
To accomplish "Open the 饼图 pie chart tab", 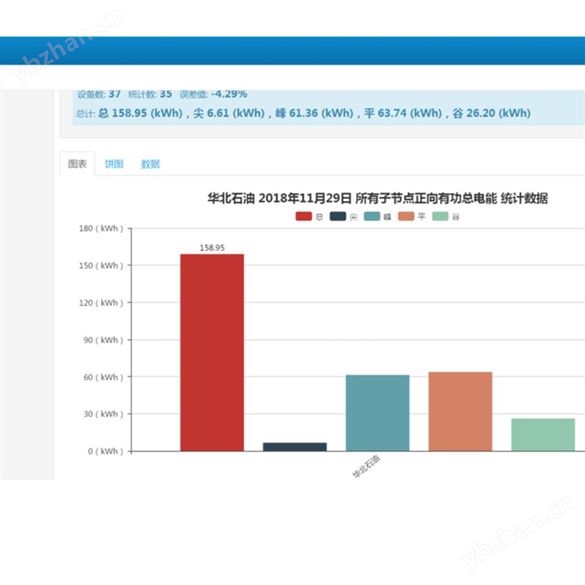I will 114,164.
